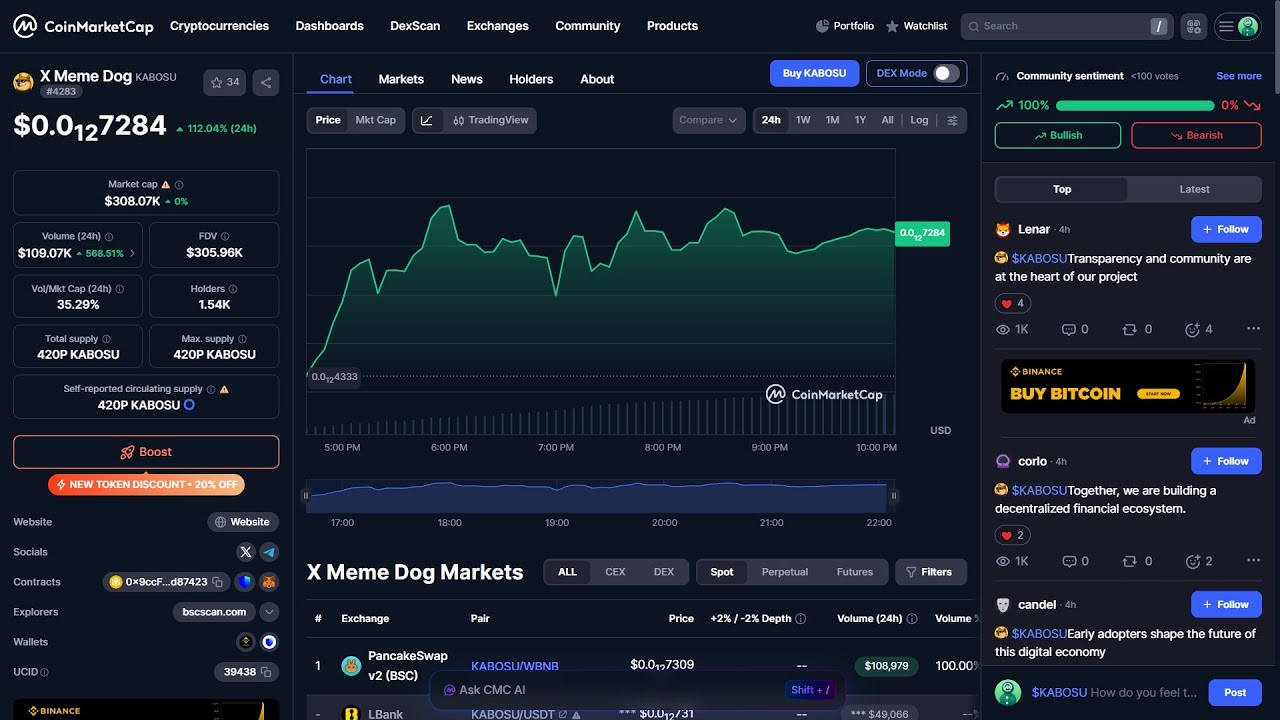The width and height of the screenshot is (1280, 720).
Task: Open the Cryptocurrencies nav menu
Action: tap(219, 26)
